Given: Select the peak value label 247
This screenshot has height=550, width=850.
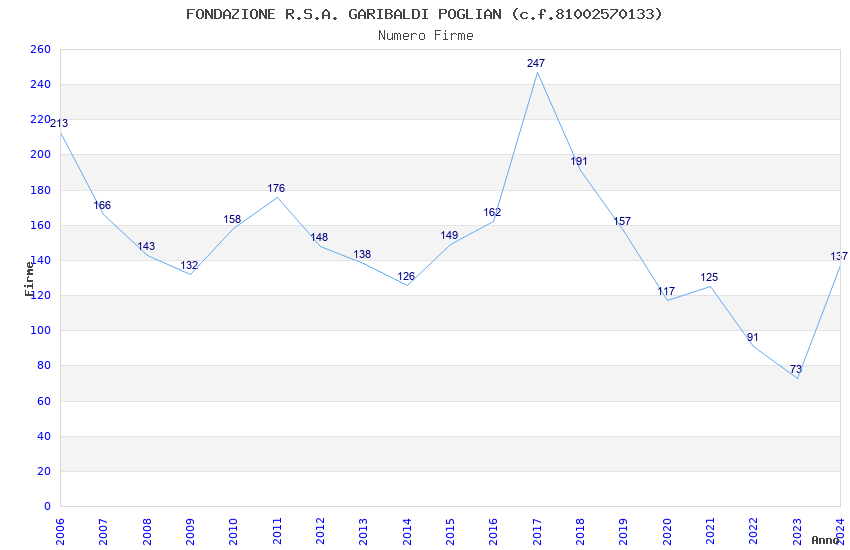Looking at the screenshot, I should point(536,63).
